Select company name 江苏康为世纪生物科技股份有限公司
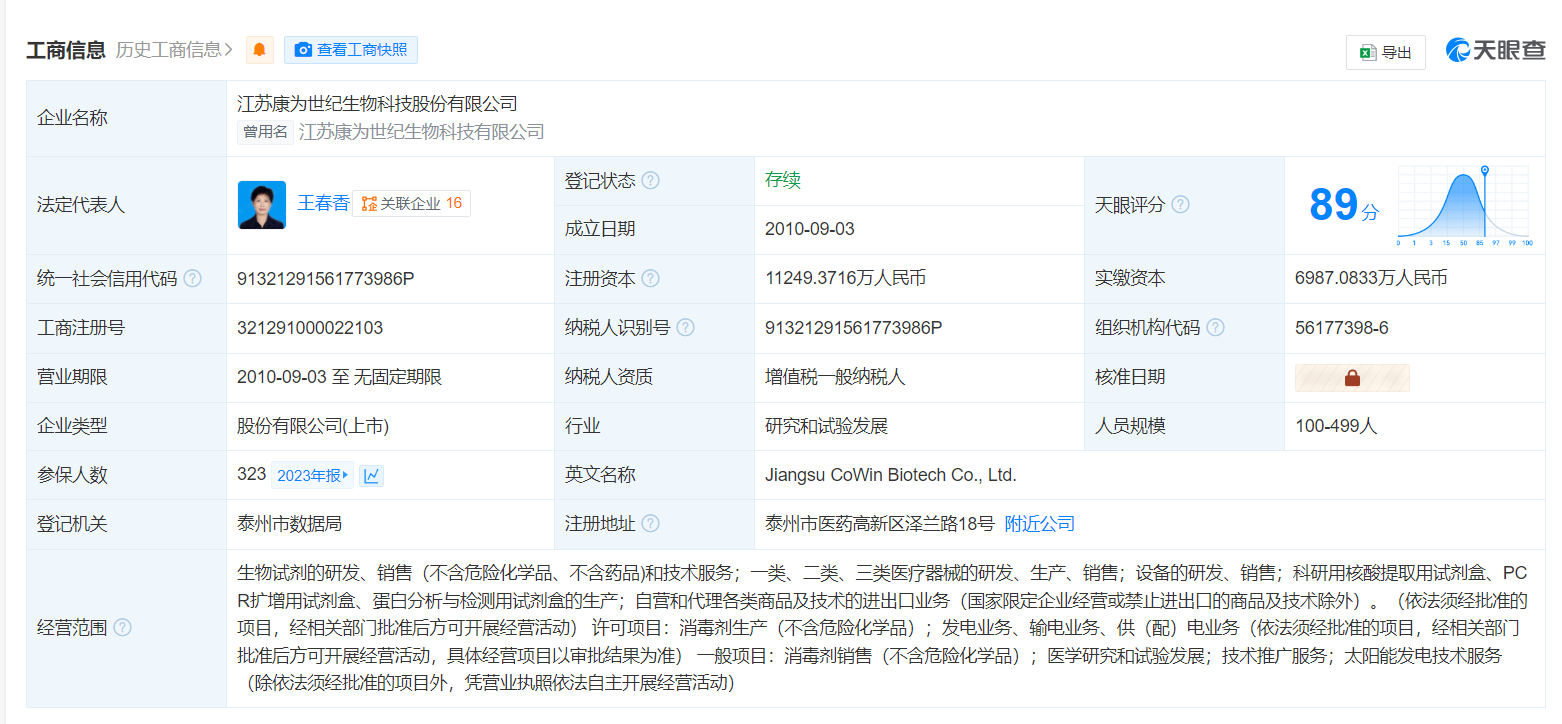Viewport: 1562px width, 724px height. [377, 104]
